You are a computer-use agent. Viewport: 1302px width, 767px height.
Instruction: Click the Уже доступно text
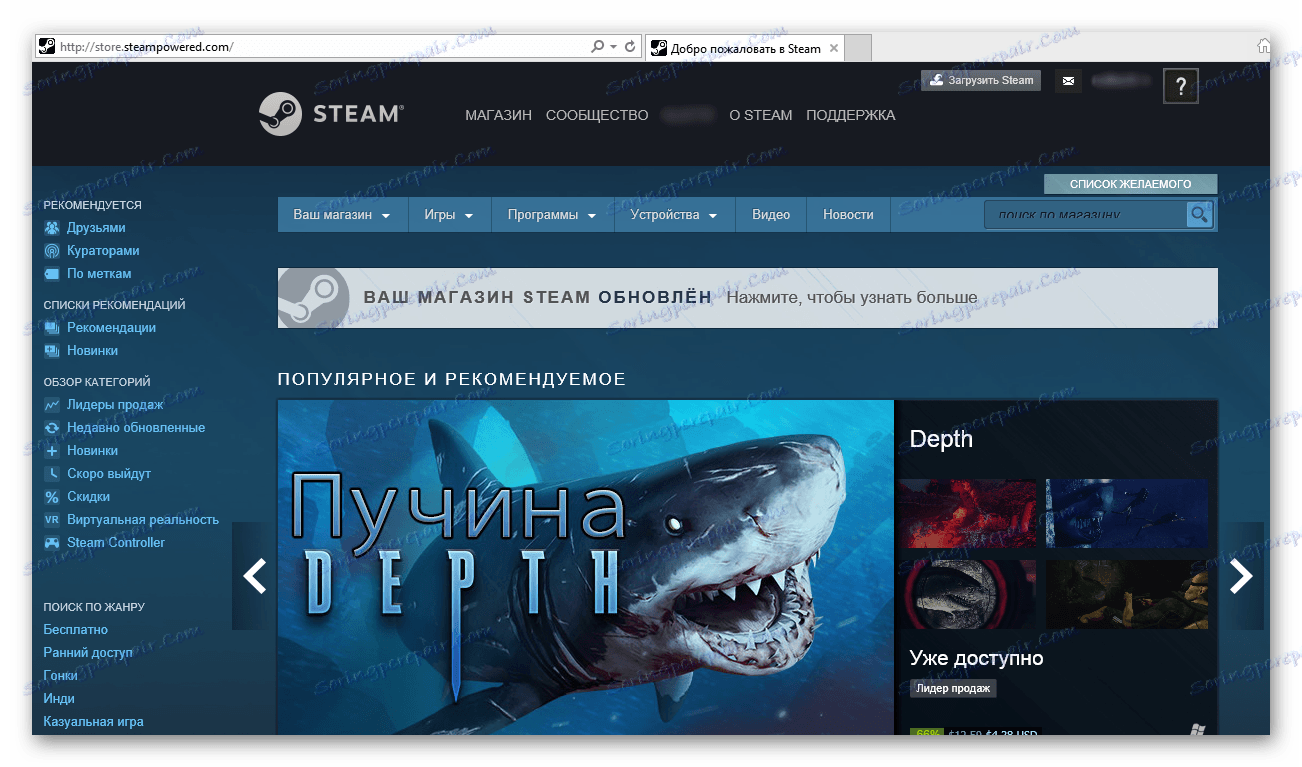977,659
